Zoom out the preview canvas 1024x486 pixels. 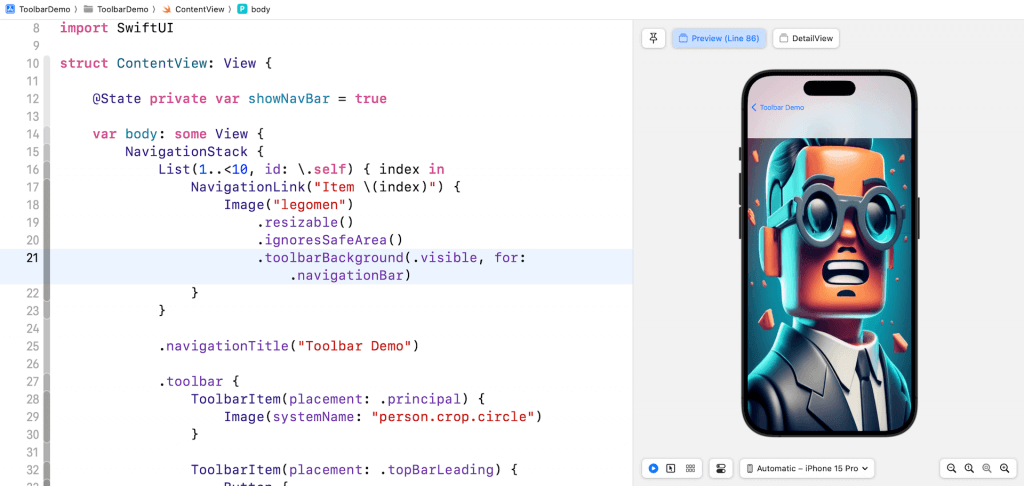(x=951, y=468)
